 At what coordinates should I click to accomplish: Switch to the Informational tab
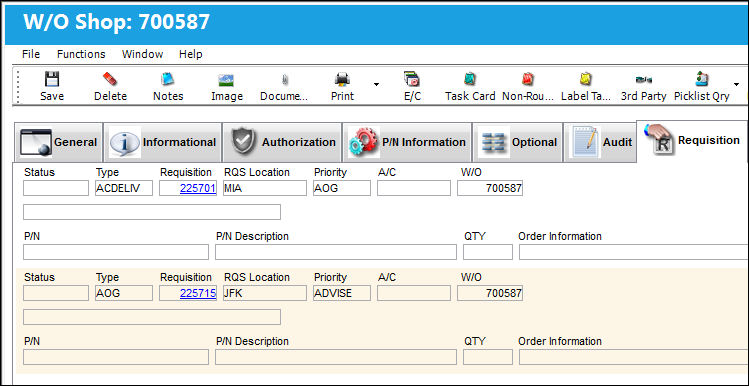(163, 142)
